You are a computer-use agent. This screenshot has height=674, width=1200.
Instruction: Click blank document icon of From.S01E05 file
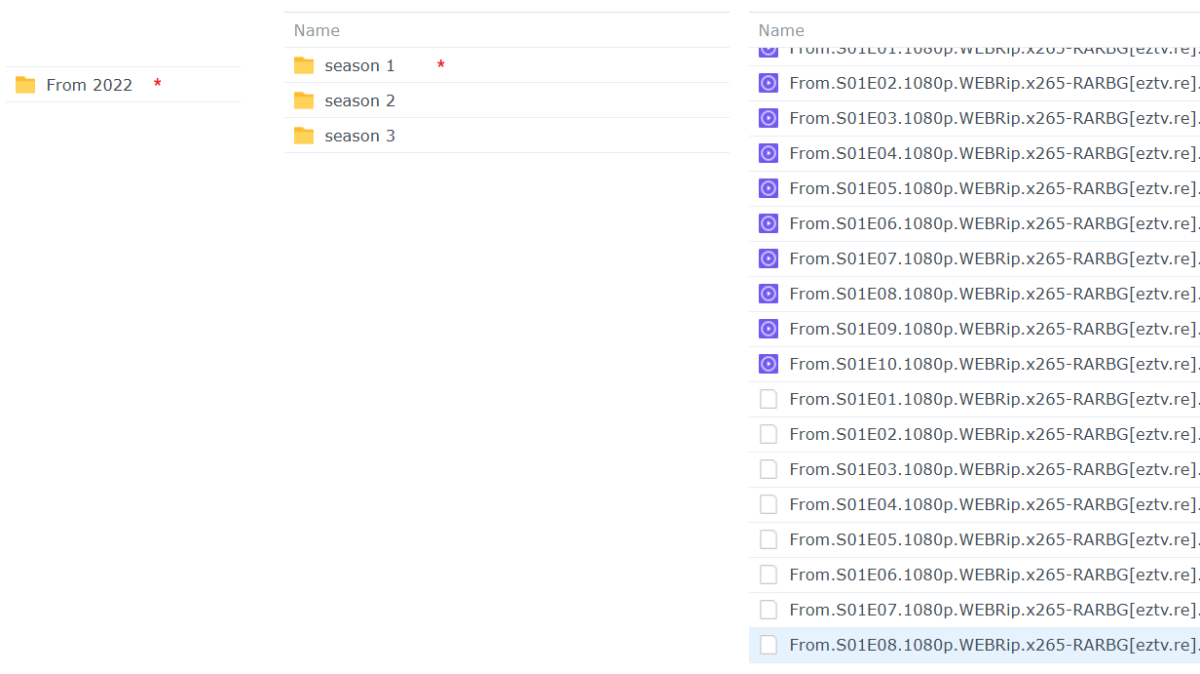click(x=768, y=539)
